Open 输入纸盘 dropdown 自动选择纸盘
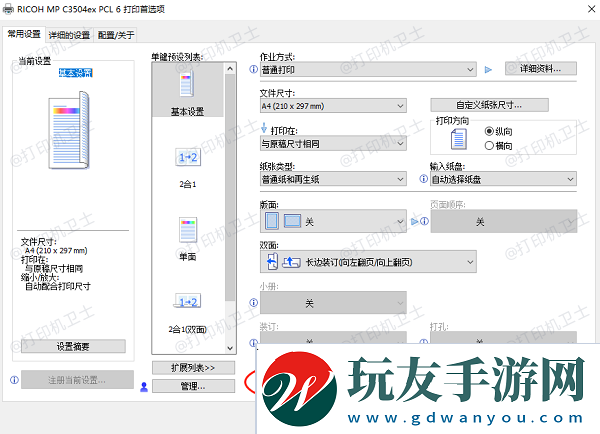Screen dimensions: 600x434 click(503, 179)
